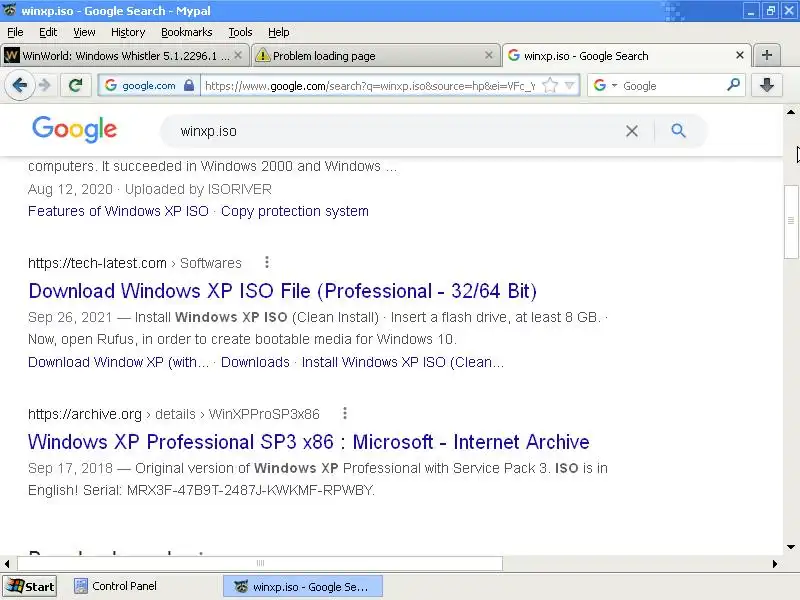Open the Tools menu
800x600 pixels.
240,32
